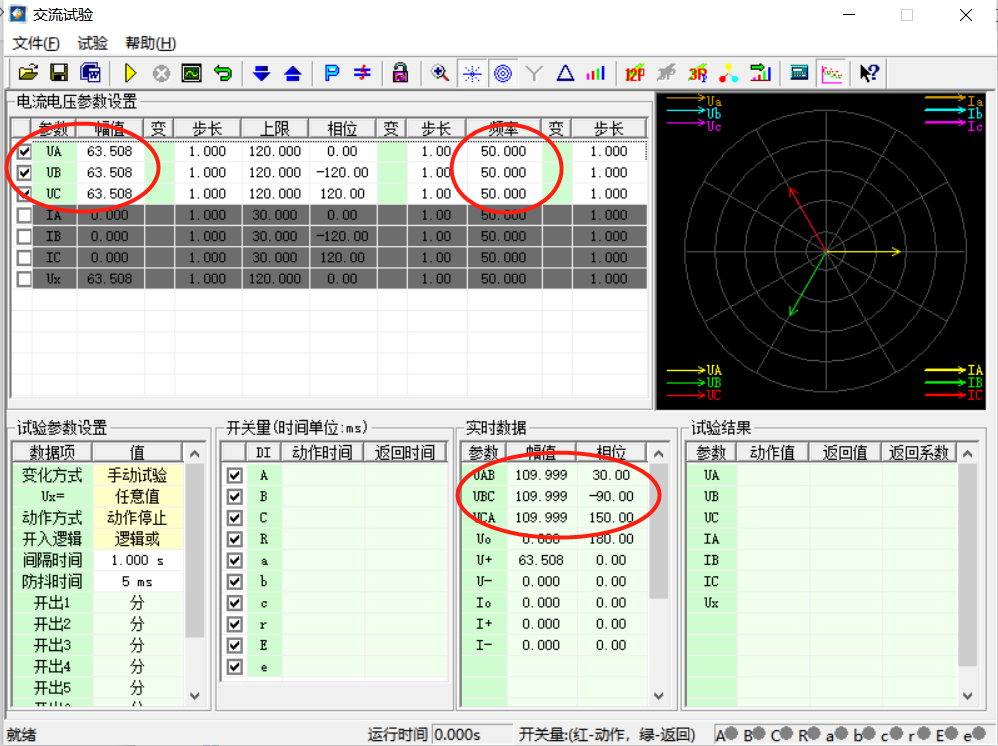
Task: Open the 动作方式 value showing 动作停止
Action: pyautogui.click(x=136, y=518)
